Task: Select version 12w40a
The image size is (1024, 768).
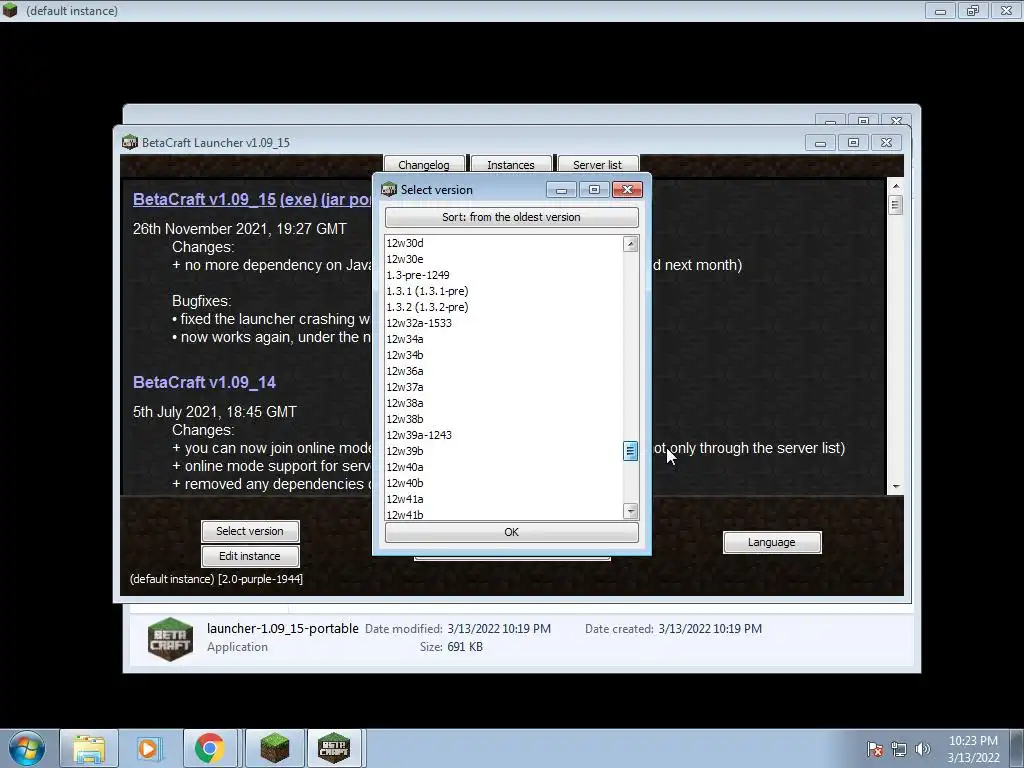Action: [x=504, y=467]
